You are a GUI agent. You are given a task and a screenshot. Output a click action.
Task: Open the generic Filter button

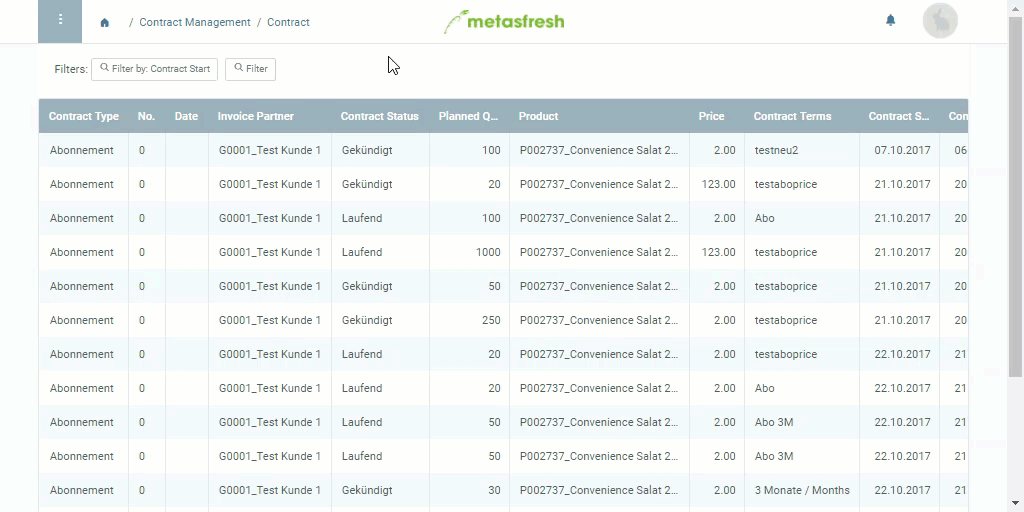tap(250, 69)
